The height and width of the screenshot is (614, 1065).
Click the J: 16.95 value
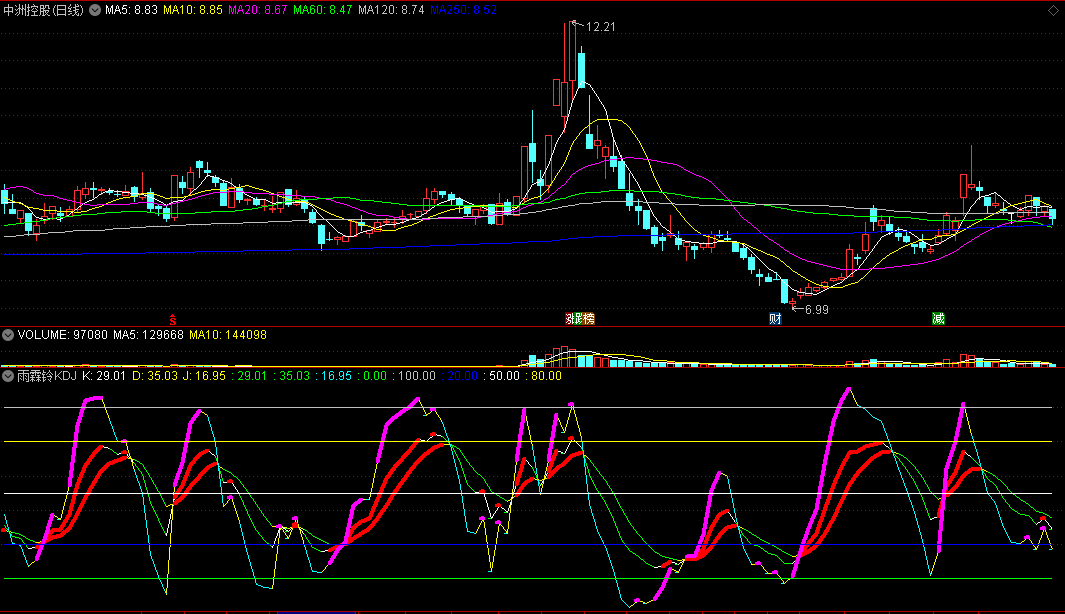(x=204, y=376)
